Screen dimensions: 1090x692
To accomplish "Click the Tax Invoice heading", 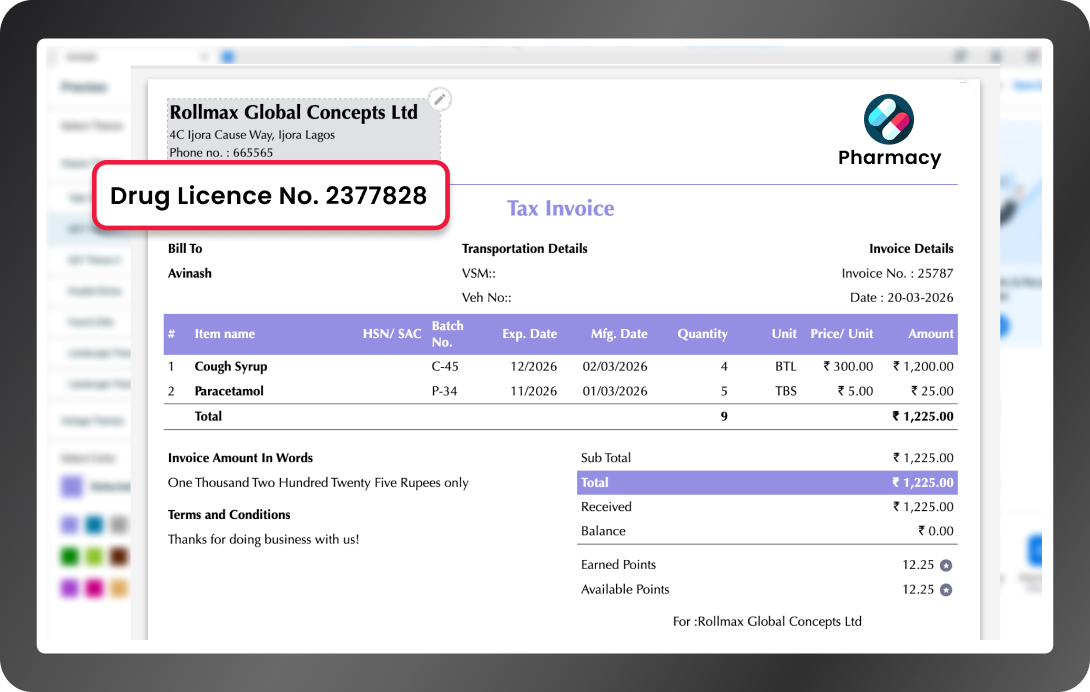I will pos(560,208).
